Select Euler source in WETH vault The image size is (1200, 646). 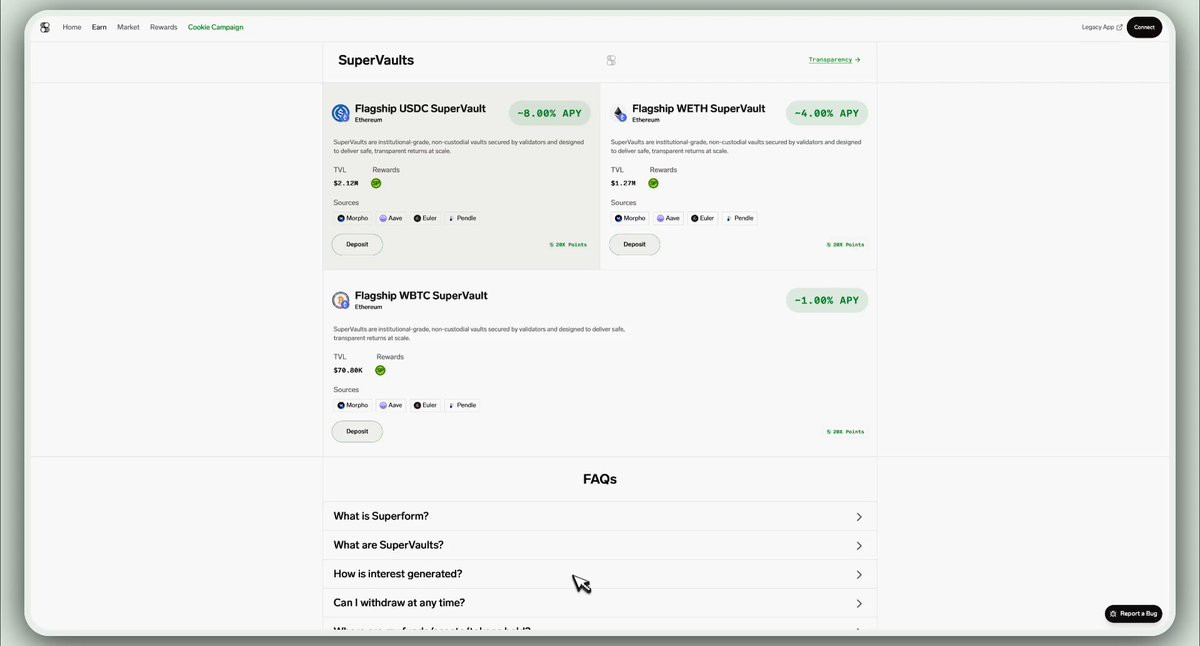[x=703, y=218]
